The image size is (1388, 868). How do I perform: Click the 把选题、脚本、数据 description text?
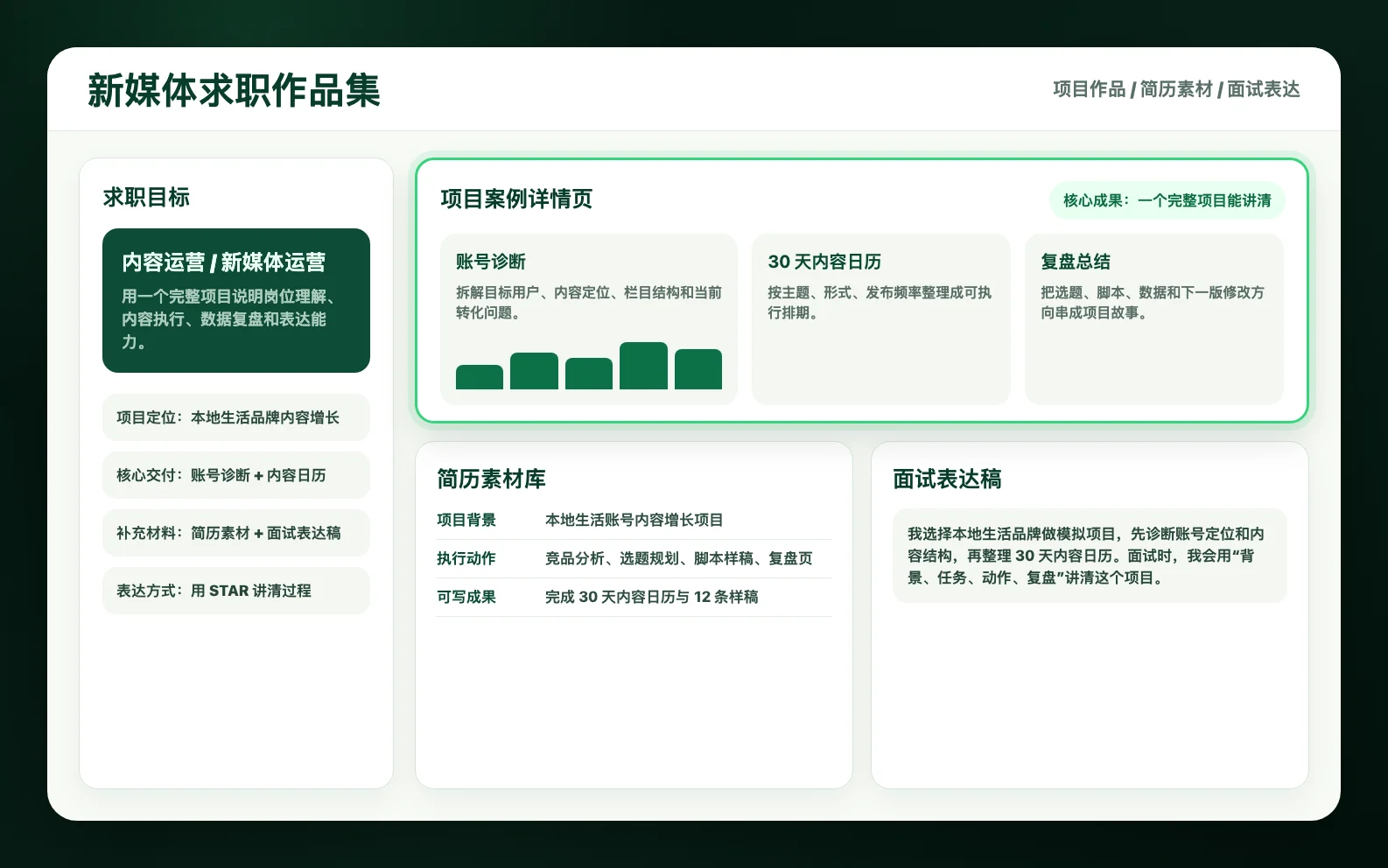[1153, 303]
